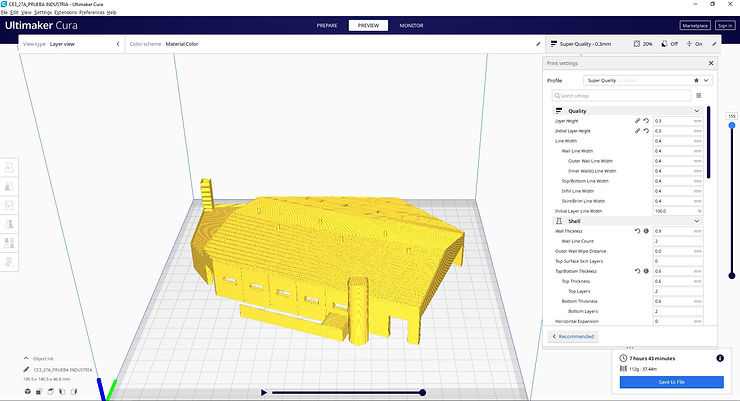Click the link icon beside Initial Layer Height
740x401 pixels.
coord(636,131)
